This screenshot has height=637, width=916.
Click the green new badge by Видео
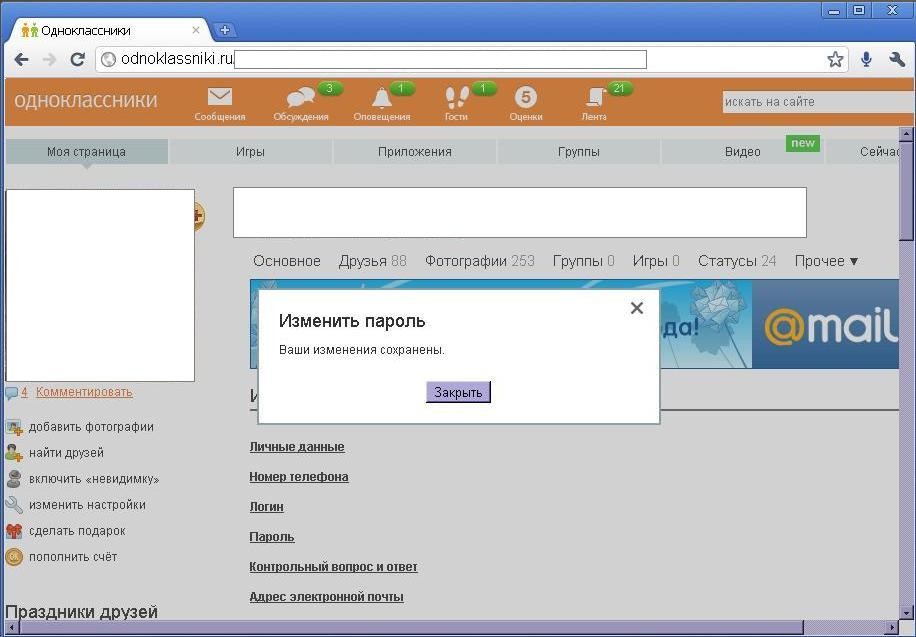tap(803, 143)
